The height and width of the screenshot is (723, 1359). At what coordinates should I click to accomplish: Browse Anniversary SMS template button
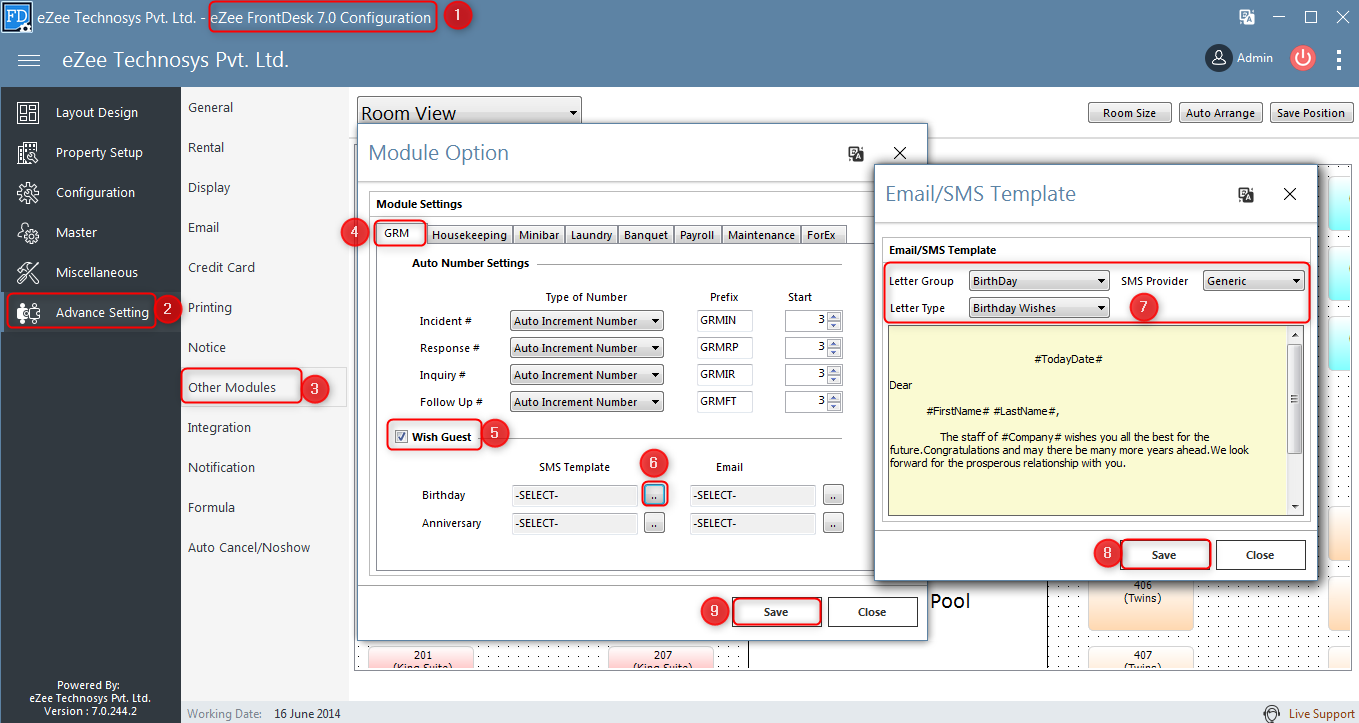pyautogui.click(x=654, y=523)
